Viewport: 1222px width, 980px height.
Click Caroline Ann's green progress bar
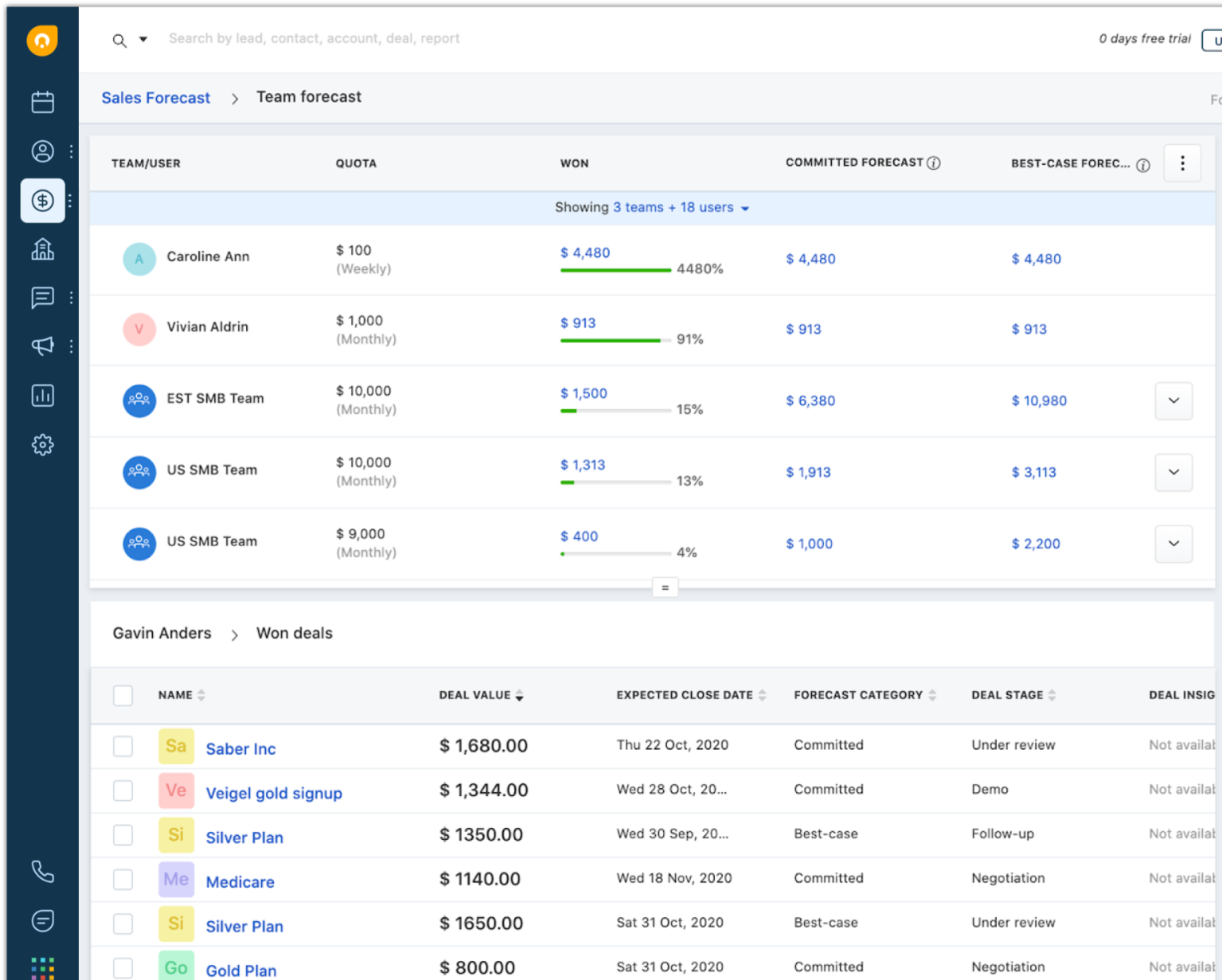615,270
